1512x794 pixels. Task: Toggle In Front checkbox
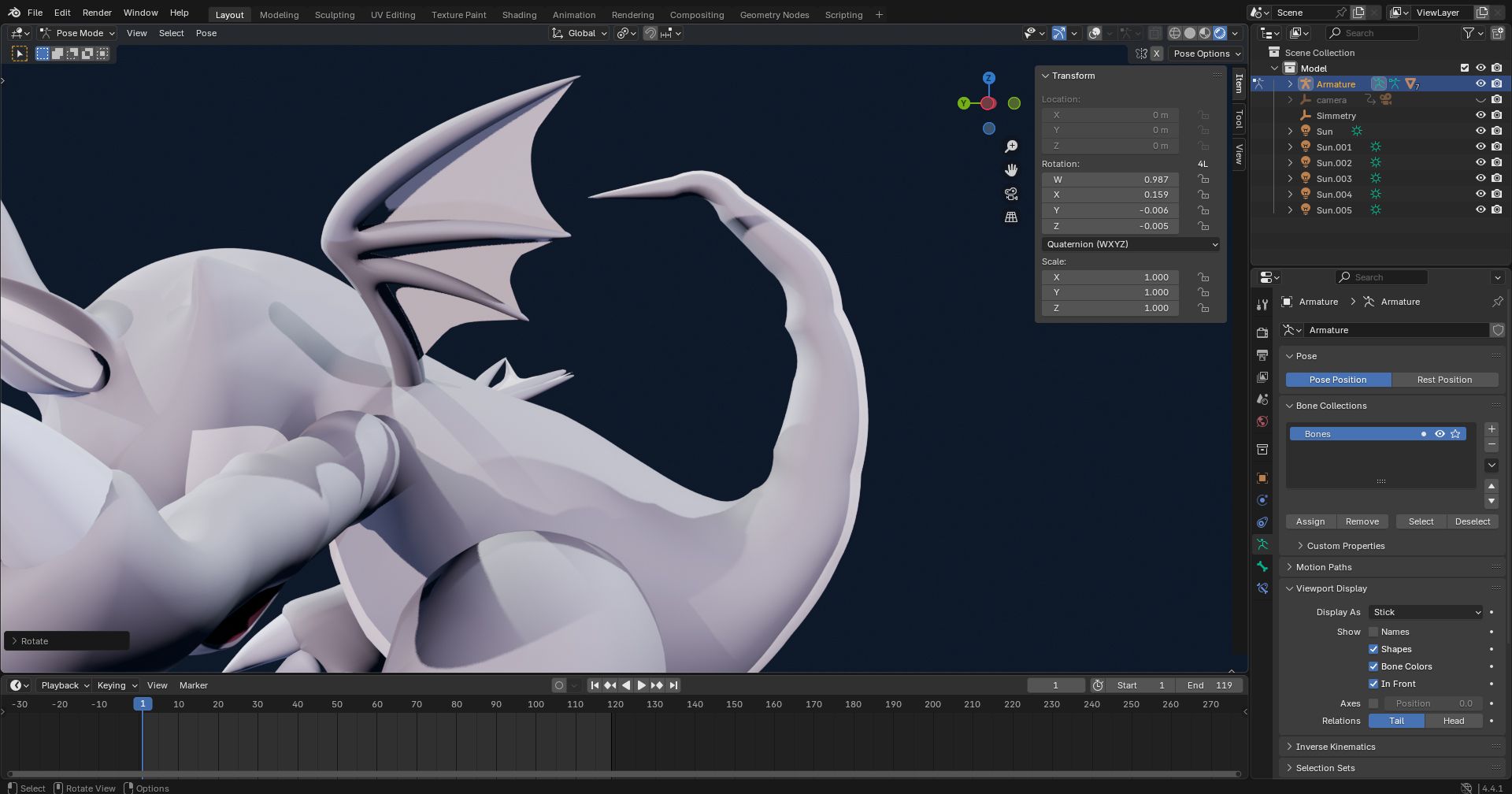tap(1373, 684)
